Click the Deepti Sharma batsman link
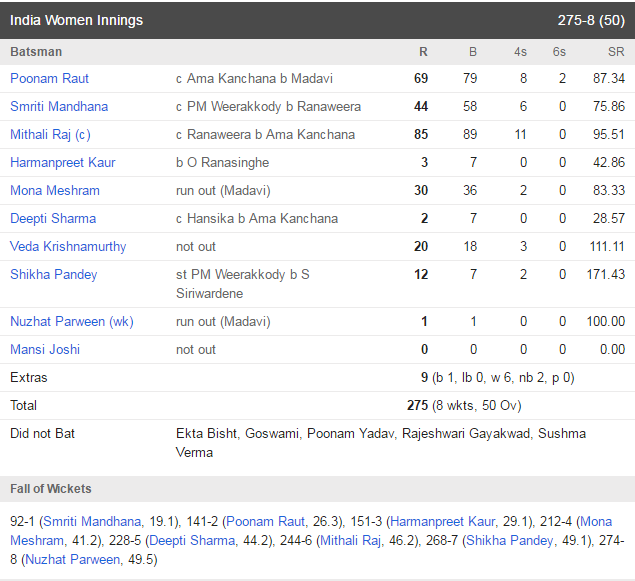The image size is (635, 581). 53,218
